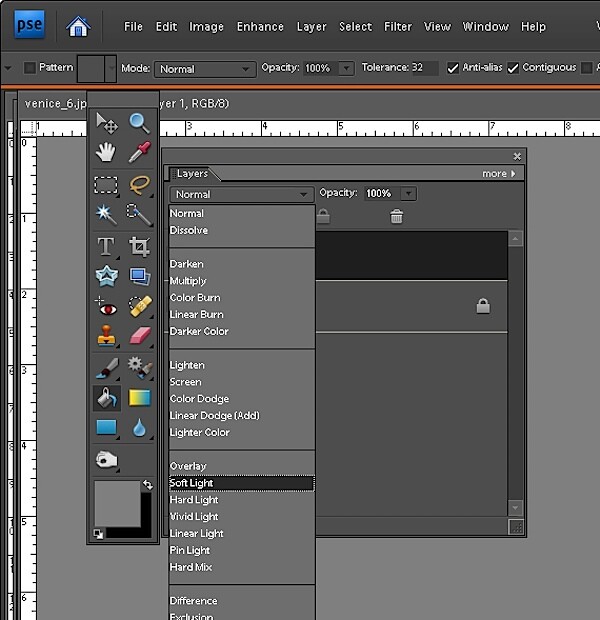
Task: Select the Cookie Cutter star tool
Action: pos(107,276)
